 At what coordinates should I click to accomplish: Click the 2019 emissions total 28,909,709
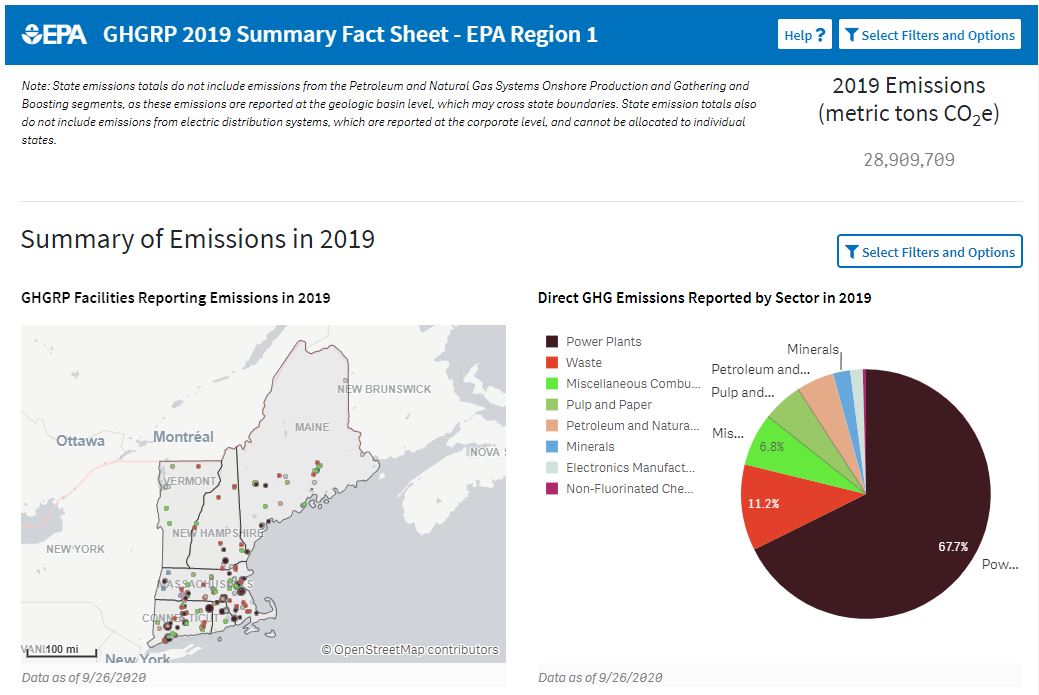pyautogui.click(x=908, y=160)
